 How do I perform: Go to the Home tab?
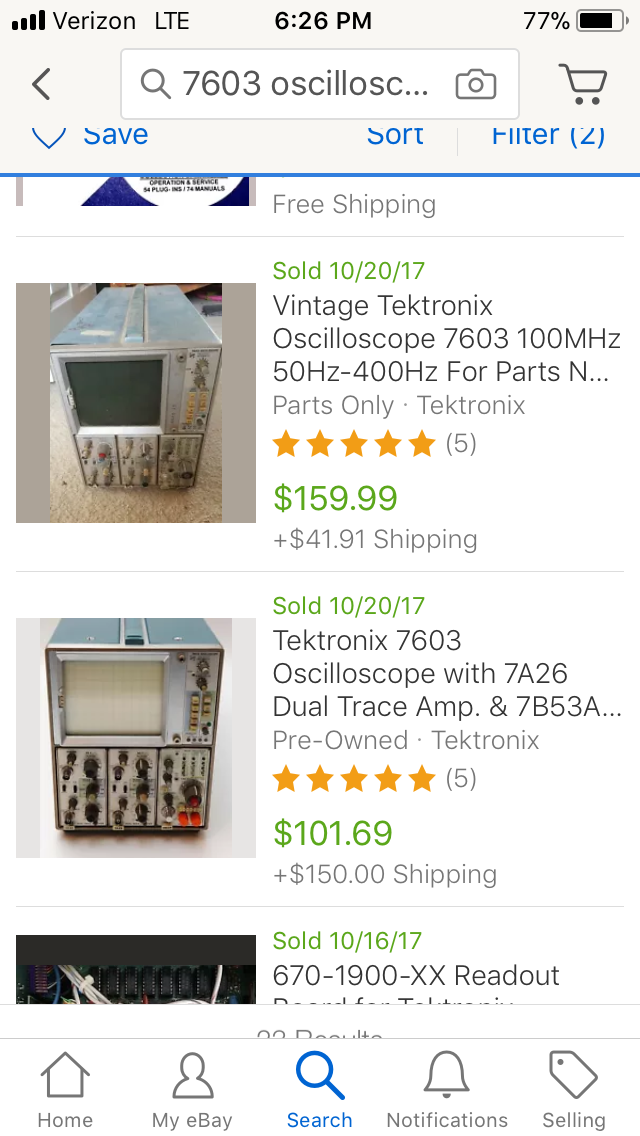point(65,1090)
